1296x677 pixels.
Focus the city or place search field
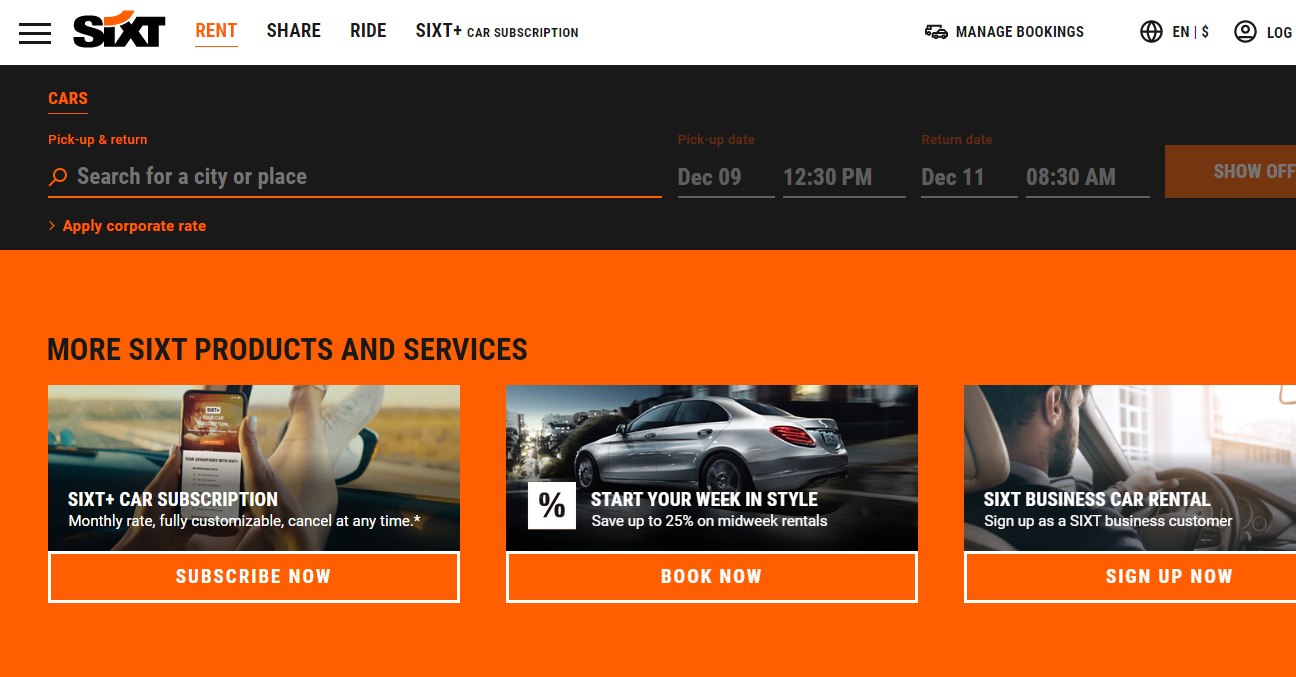point(355,177)
